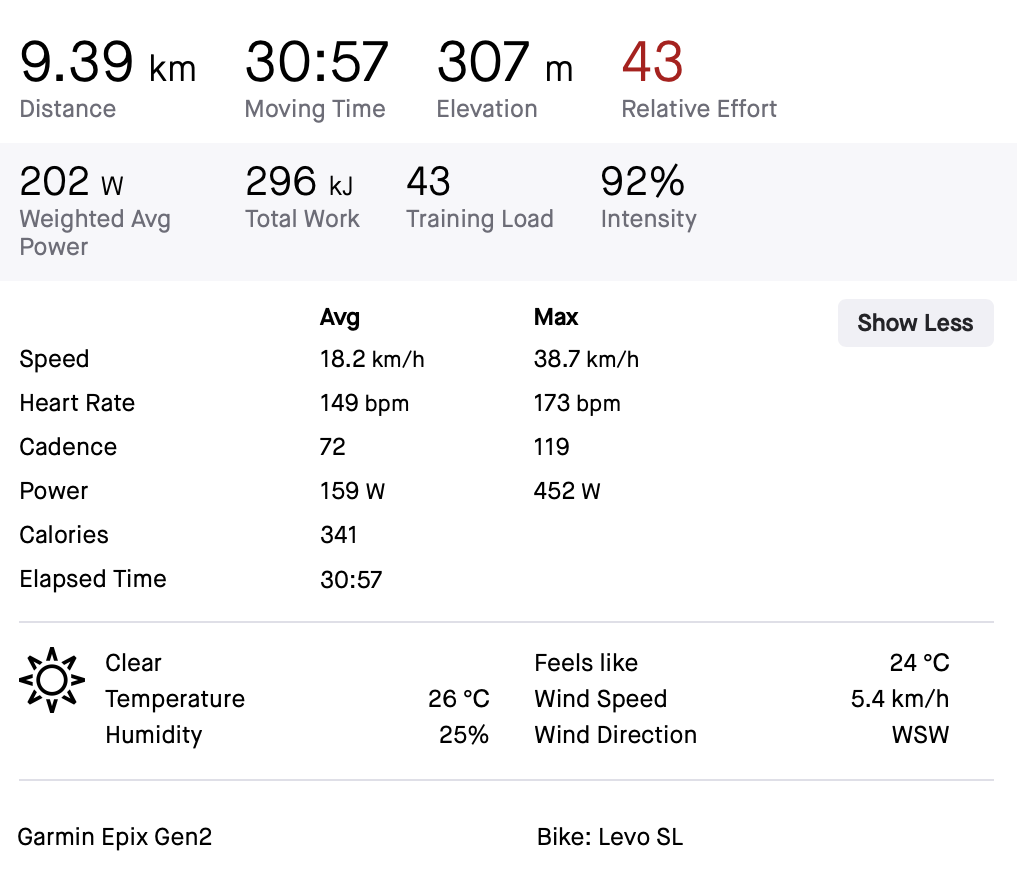Image resolution: width=1017 pixels, height=884 pixels.
Task: Click the Avg column header
Action: tap(340, 317)
